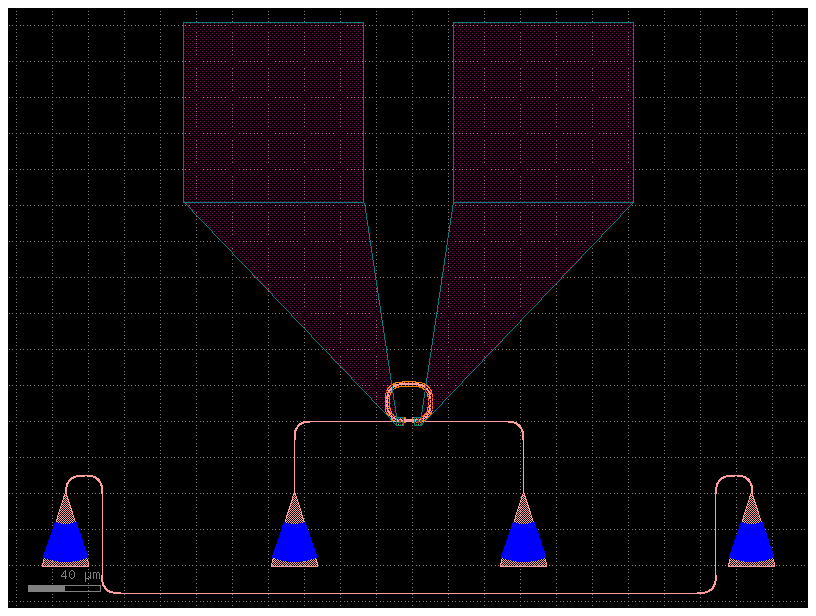Click the right small via square under ring
Viewport: 816px width, 616px height.
[419, 421]
